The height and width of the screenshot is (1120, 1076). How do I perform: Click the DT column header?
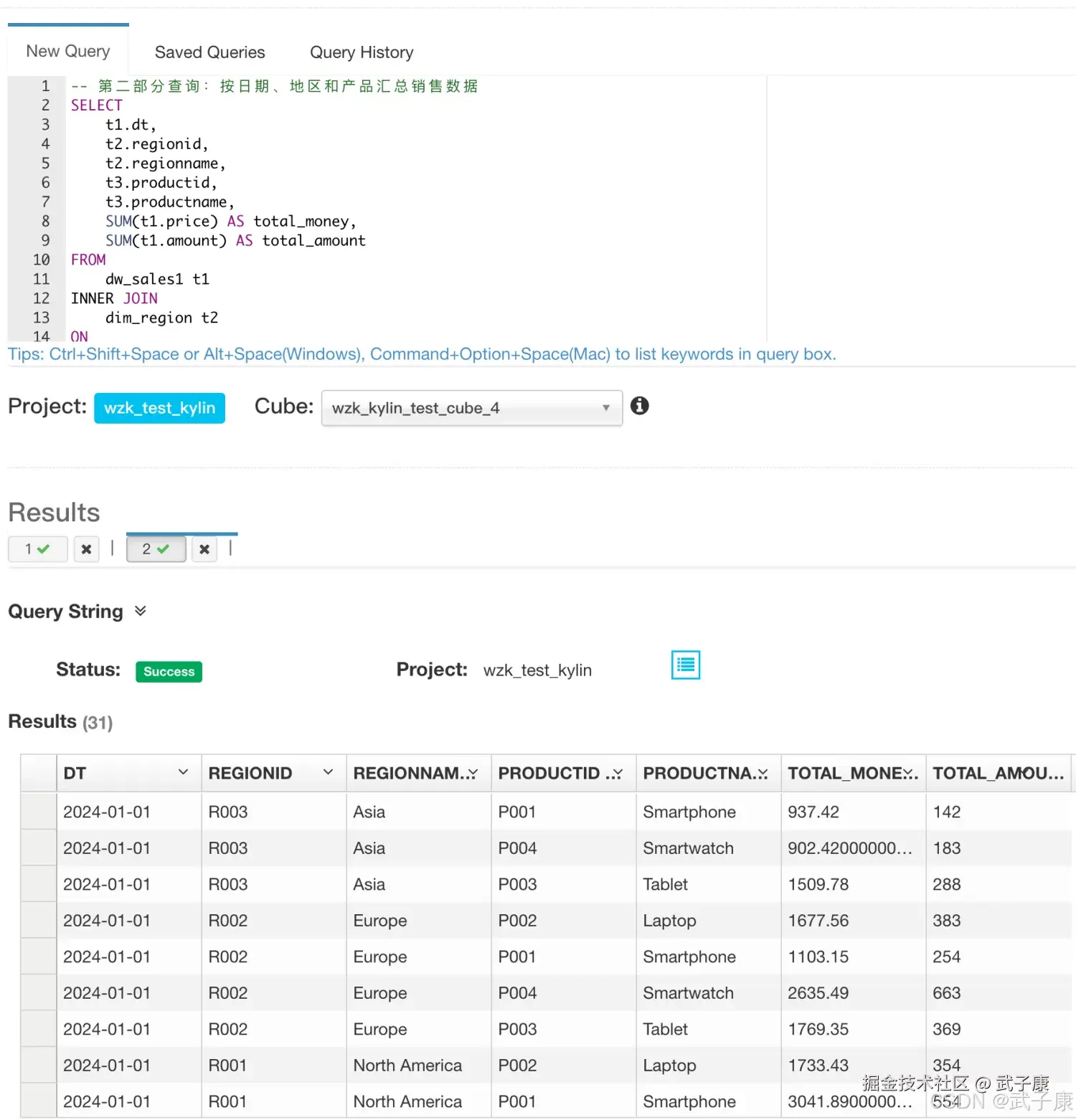pos(128,773)
